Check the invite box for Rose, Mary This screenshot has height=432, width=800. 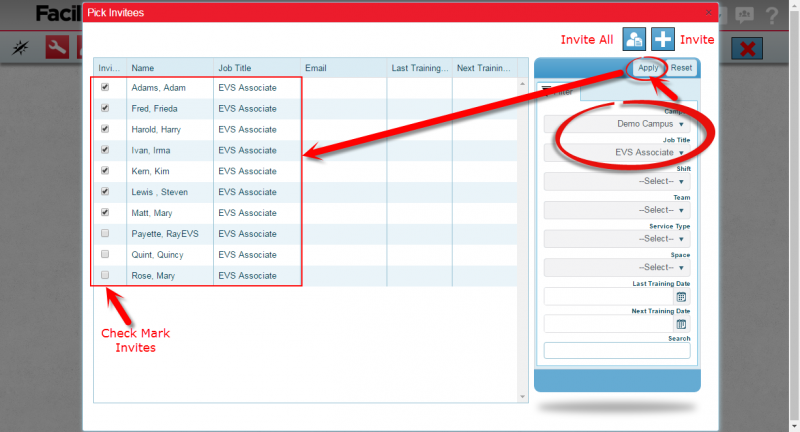pos(106,276)
